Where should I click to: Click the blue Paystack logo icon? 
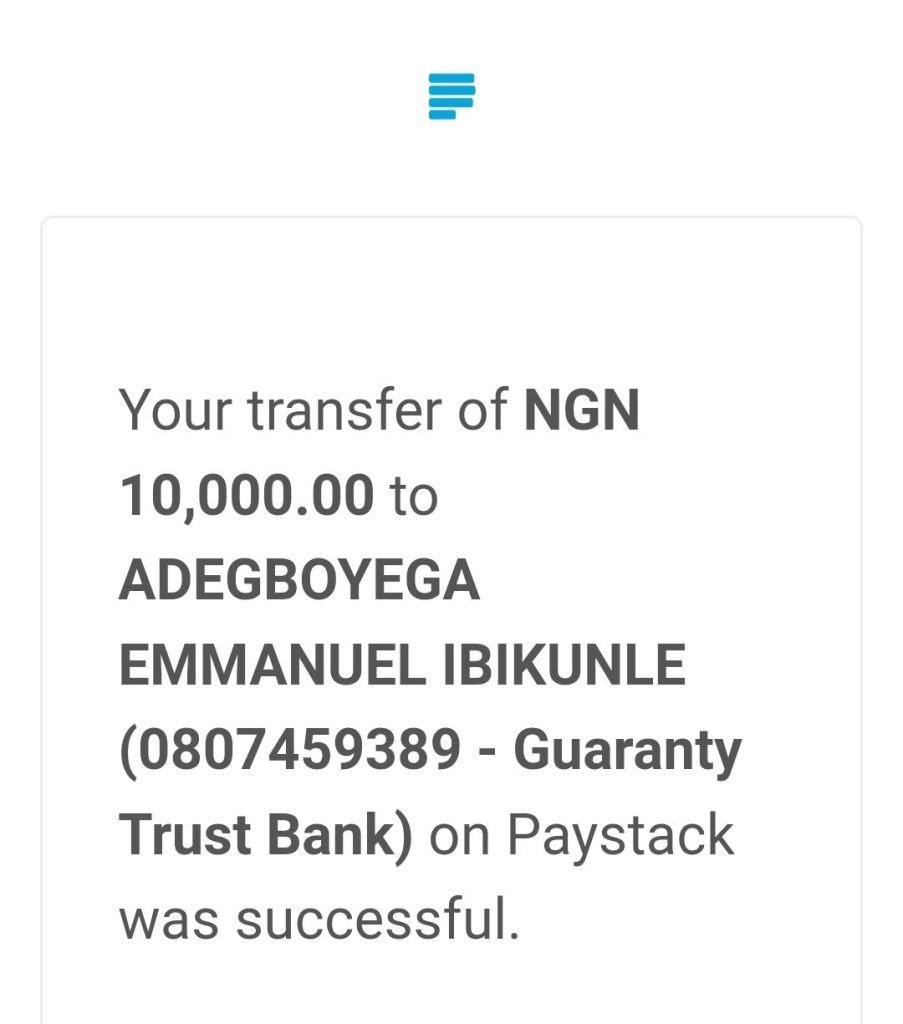point(451,97)
